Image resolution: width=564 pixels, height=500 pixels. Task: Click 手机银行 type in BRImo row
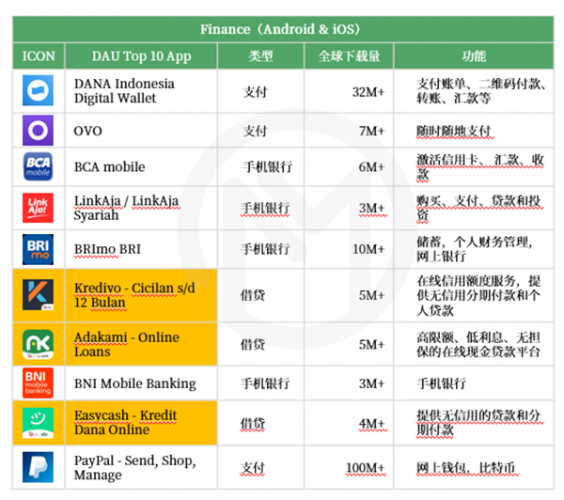click(x=265, y=249)
